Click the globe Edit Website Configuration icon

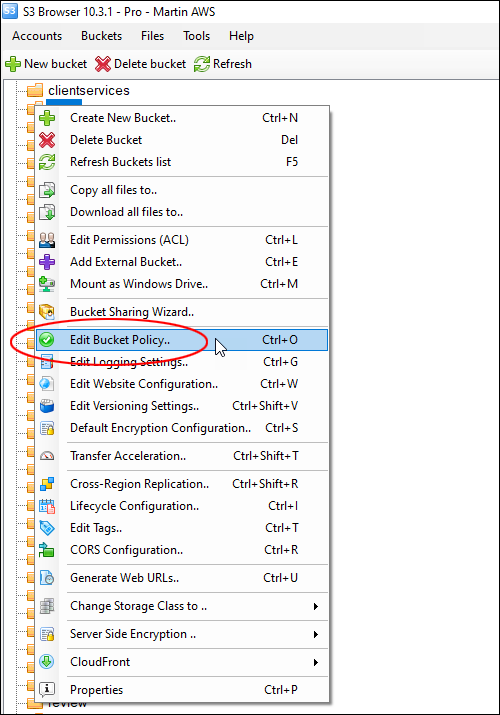[x=47, y=384]
